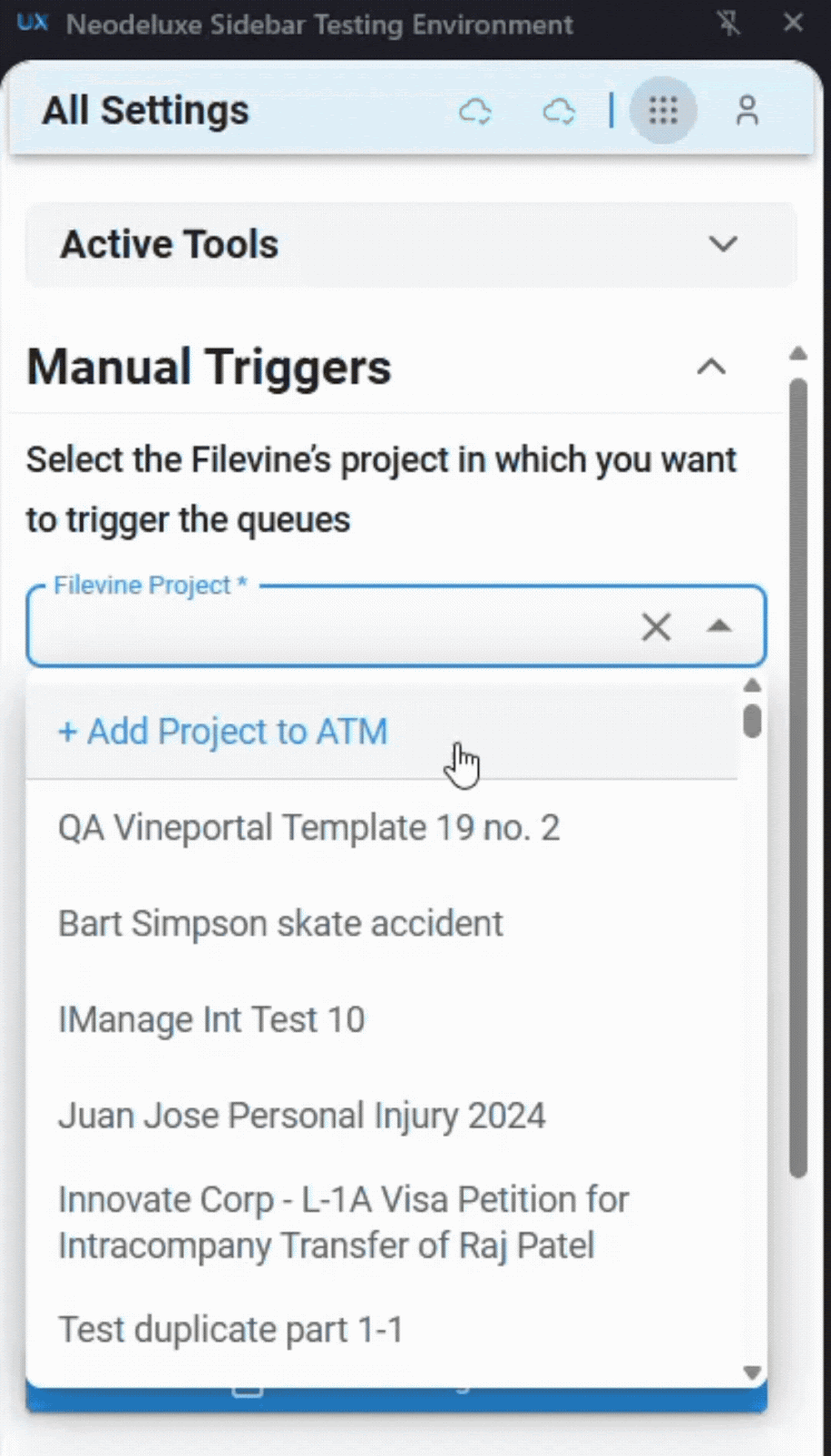Select 'QA Vineportal Template 19 no. 2' option
Viewport: 831px width, 1456px height.
click(309, 828)
